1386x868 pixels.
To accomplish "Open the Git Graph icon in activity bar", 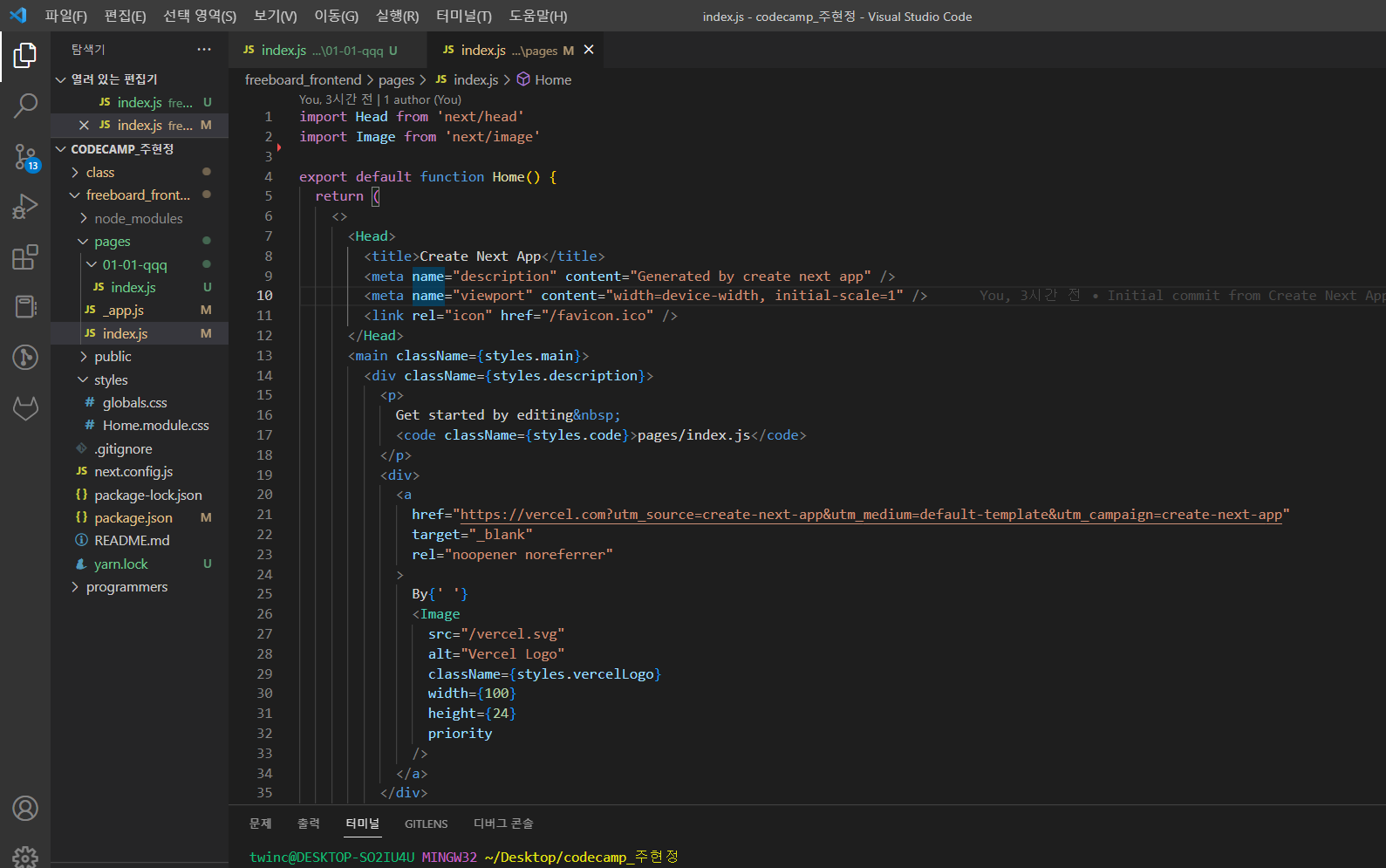I will 25,357.
